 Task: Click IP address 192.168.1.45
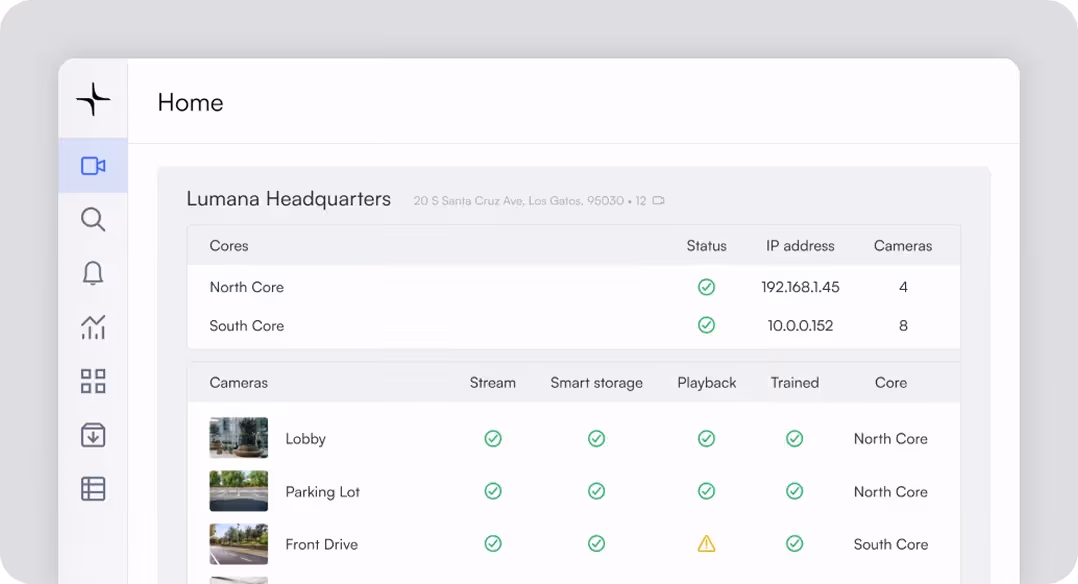click(800, 288)
